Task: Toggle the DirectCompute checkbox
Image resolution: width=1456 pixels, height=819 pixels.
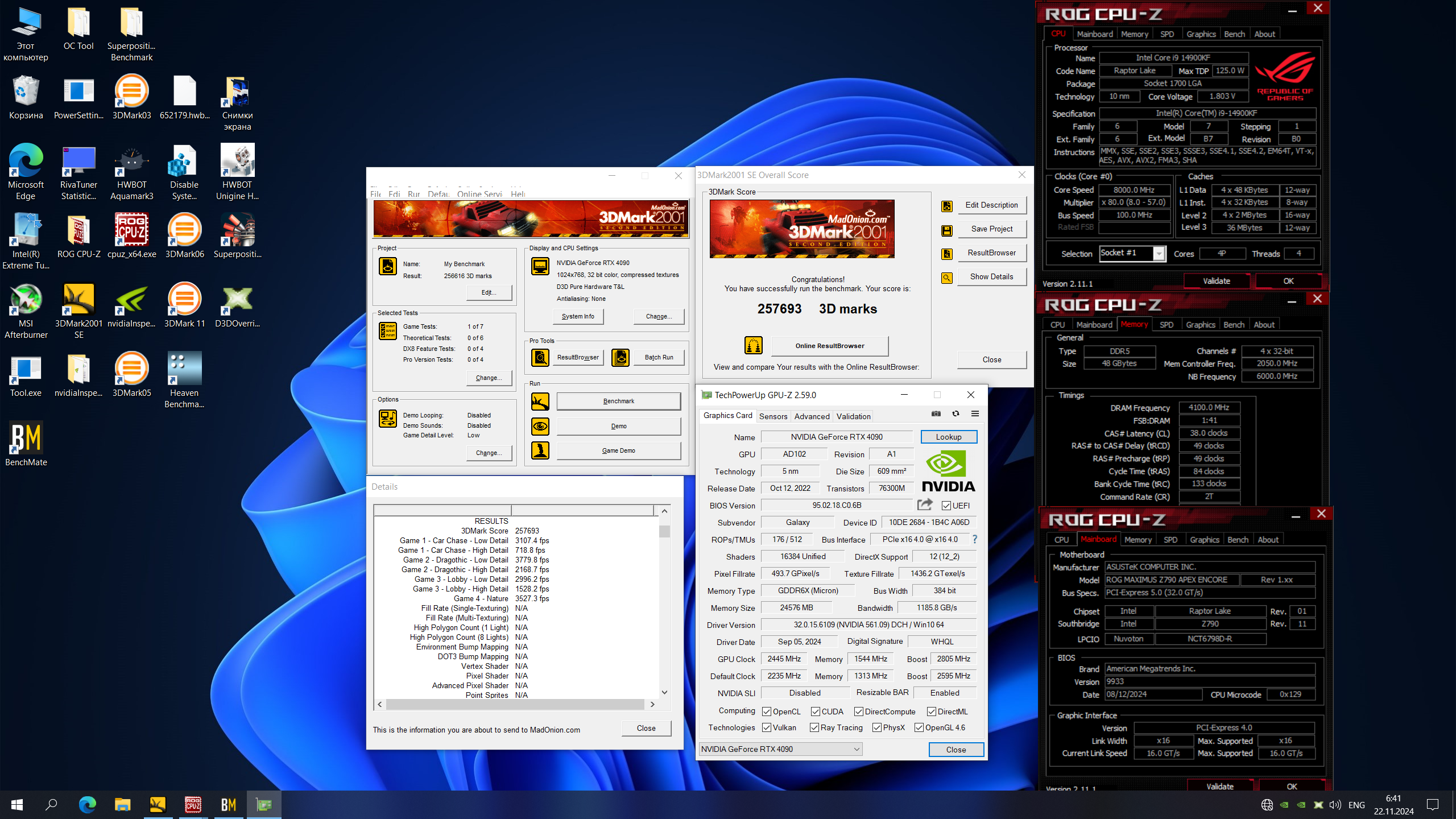Action: [859, 712]
